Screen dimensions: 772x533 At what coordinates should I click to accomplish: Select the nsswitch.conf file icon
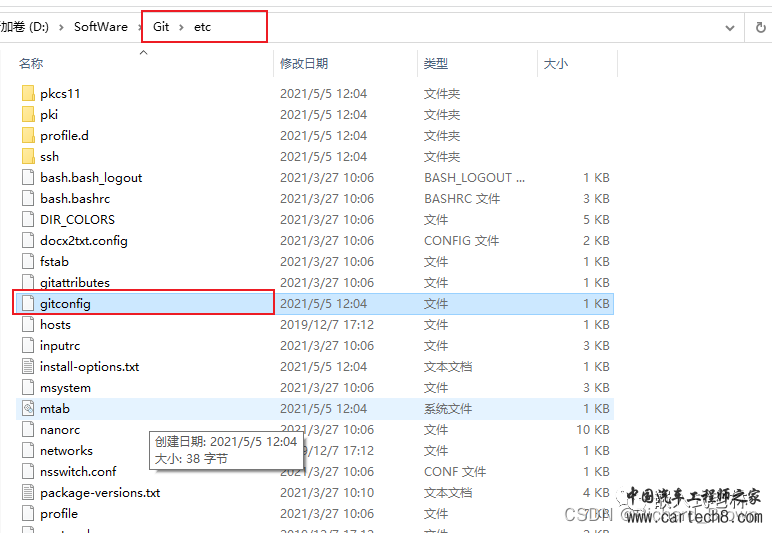(x=28, y=471)
